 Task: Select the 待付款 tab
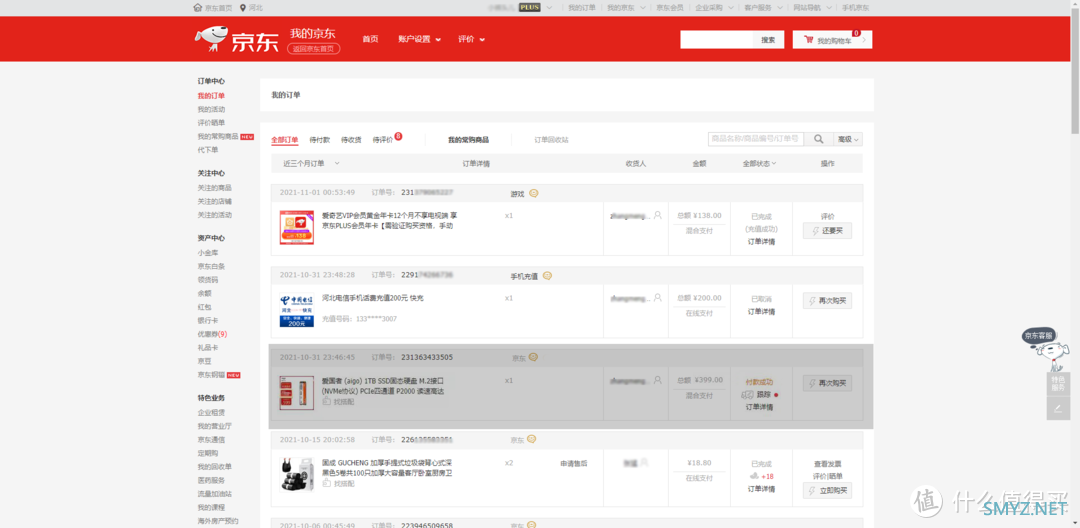click(320, 140)
